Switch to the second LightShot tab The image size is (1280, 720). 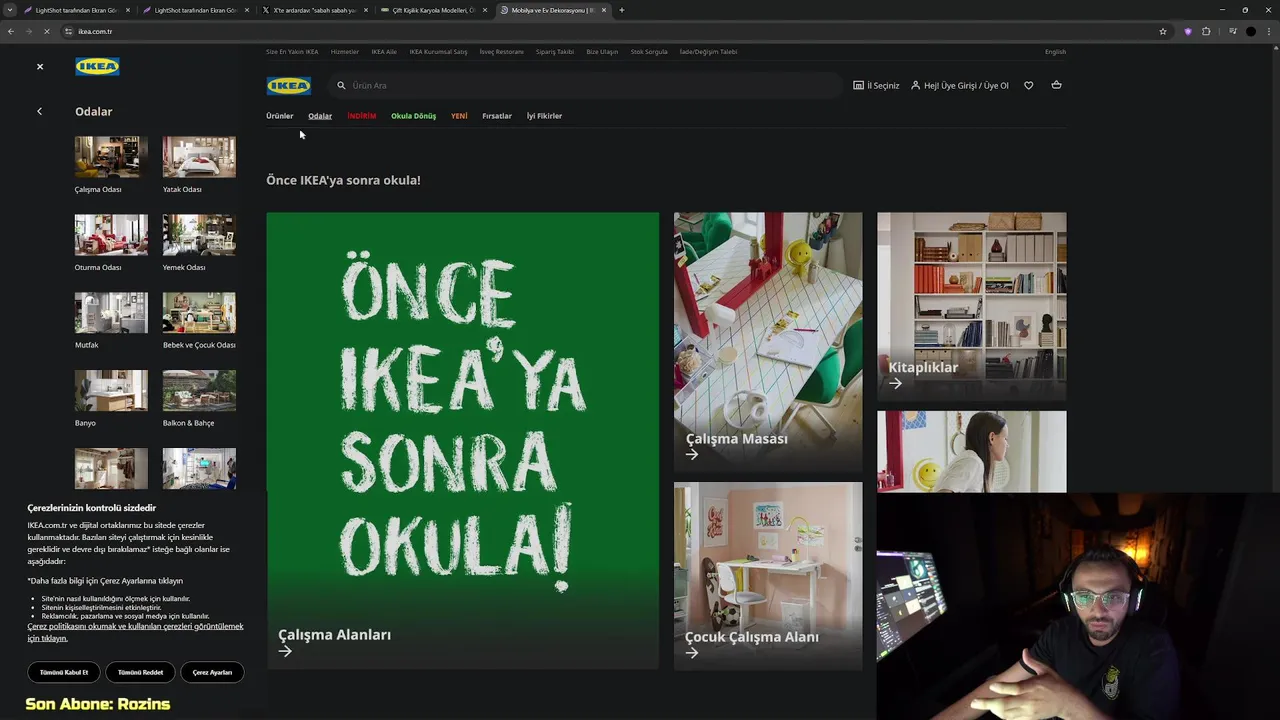(x=194, y=10)
